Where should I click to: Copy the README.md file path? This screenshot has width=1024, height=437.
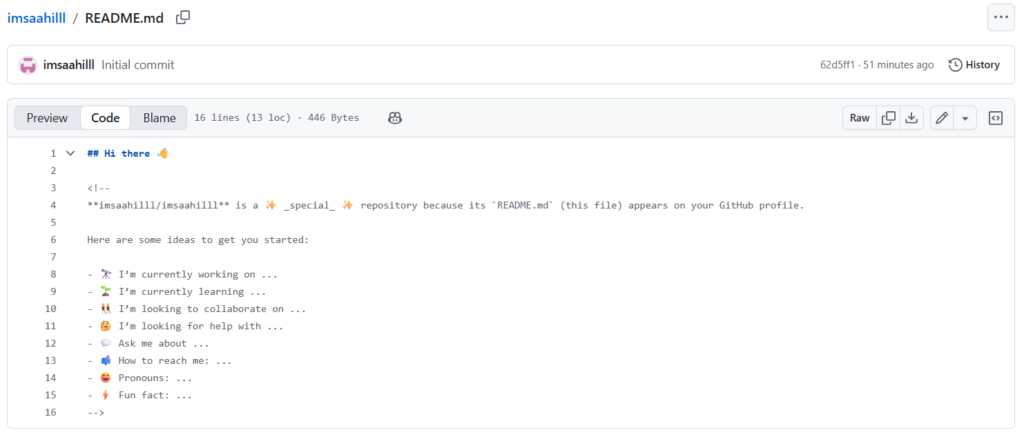point(183,17)
